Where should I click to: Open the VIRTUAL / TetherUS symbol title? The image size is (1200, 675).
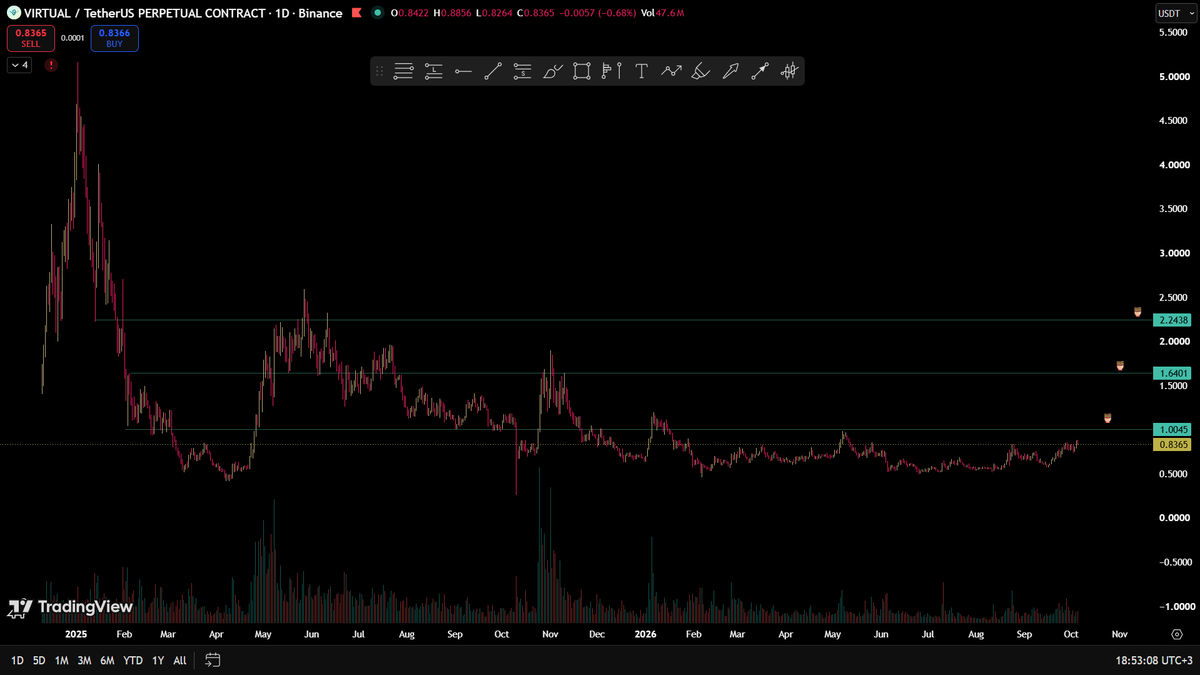tap(184, 13)
